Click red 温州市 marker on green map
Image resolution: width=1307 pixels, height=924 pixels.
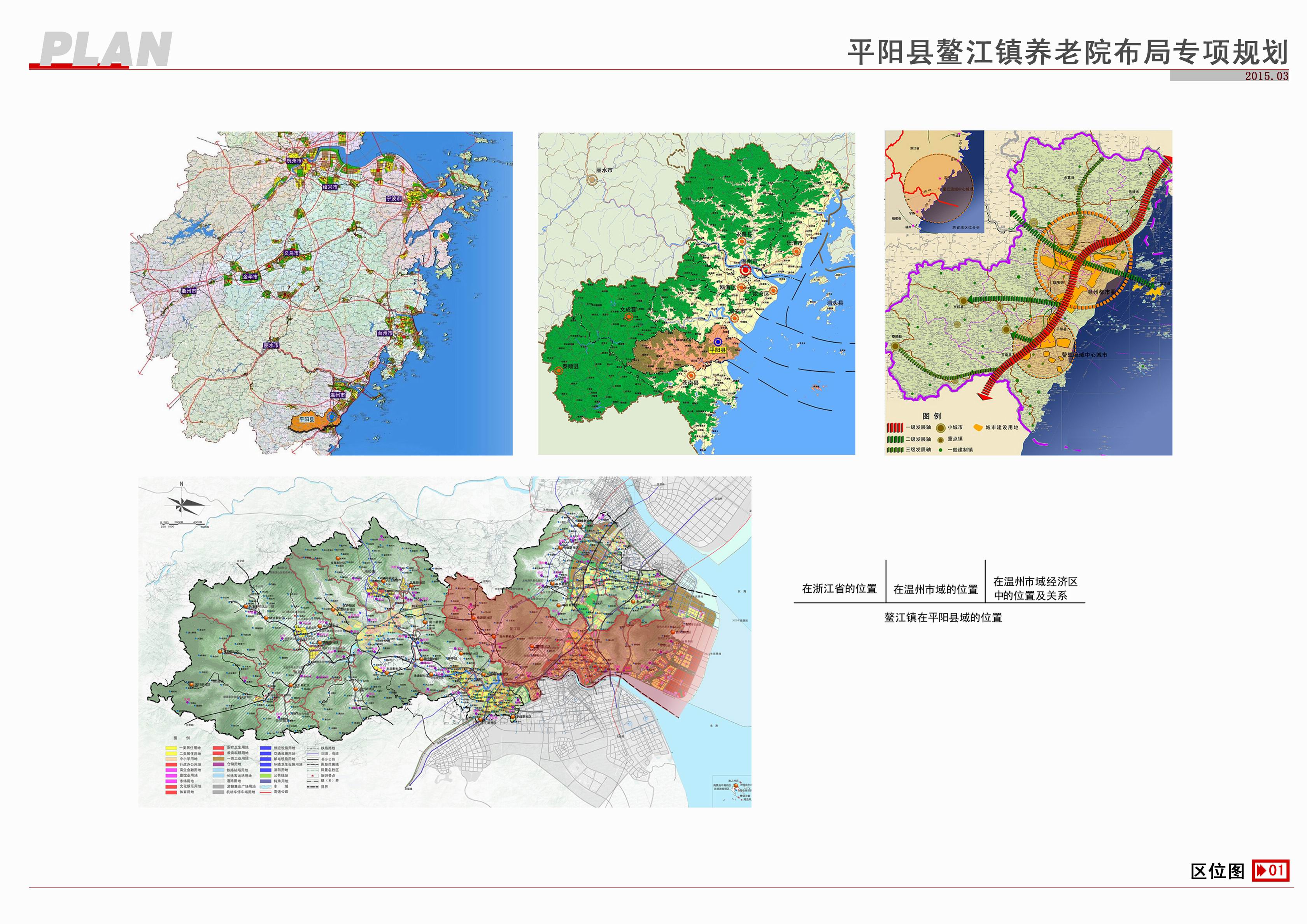tap(745, 271)
